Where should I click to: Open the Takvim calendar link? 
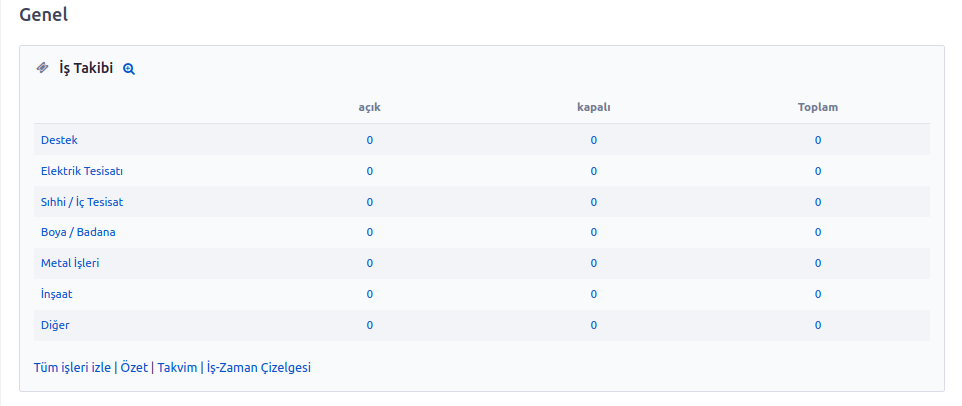(x=177, y=368)
